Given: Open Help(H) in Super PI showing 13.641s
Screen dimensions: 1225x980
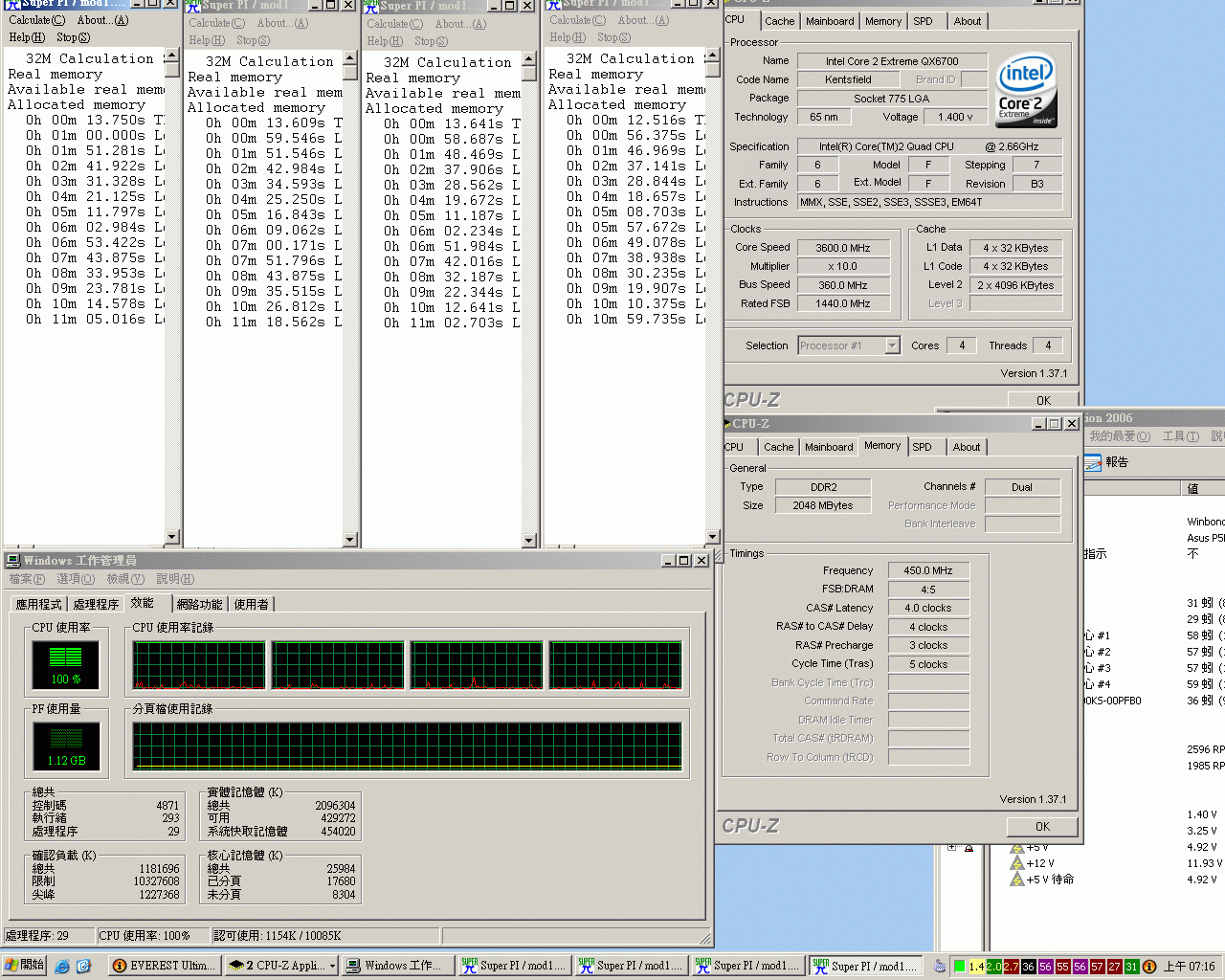Looking at the screenshot, I should click(385, 41).
